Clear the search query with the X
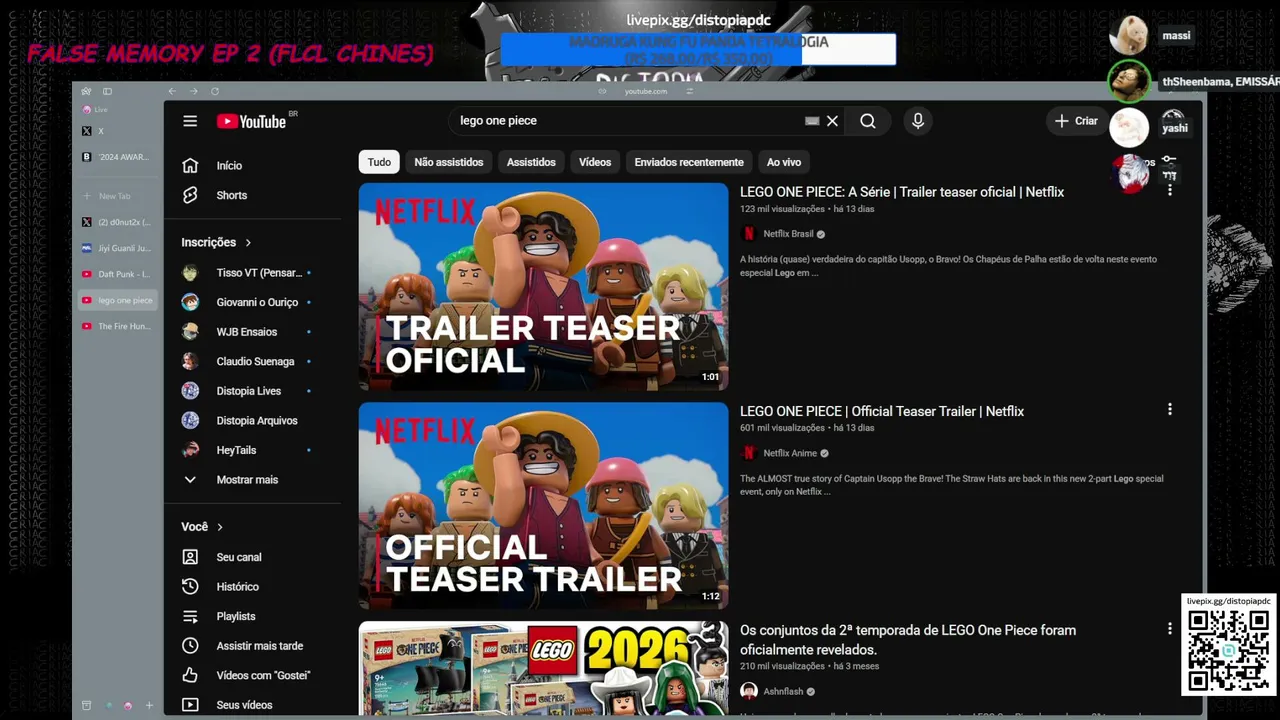This screenshot has height=720, width=1280. coord(832,121)
